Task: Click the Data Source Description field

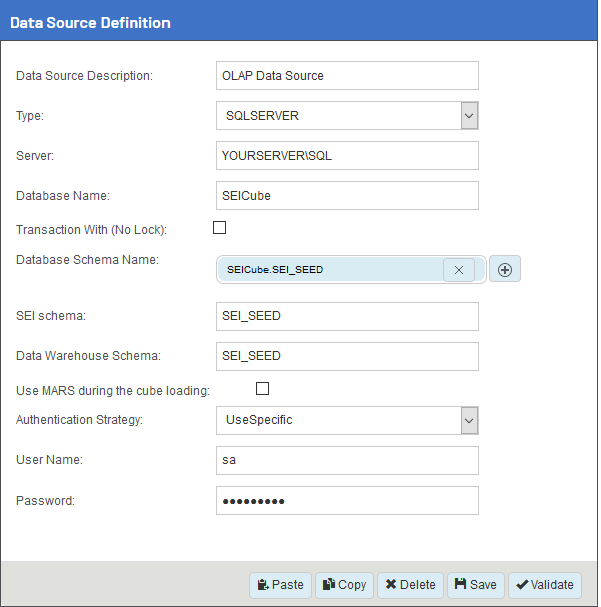Action: [x=347, y=76]
